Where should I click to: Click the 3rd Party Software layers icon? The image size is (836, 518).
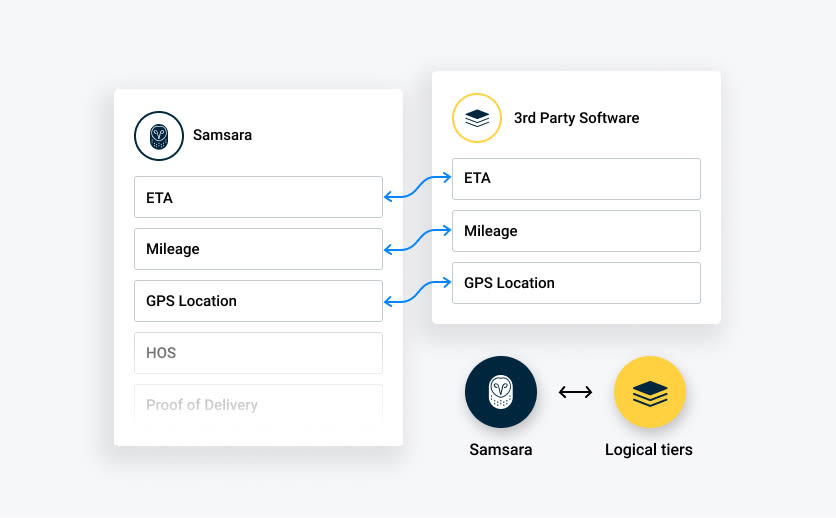pyautogui.click(x=477, y=118)
